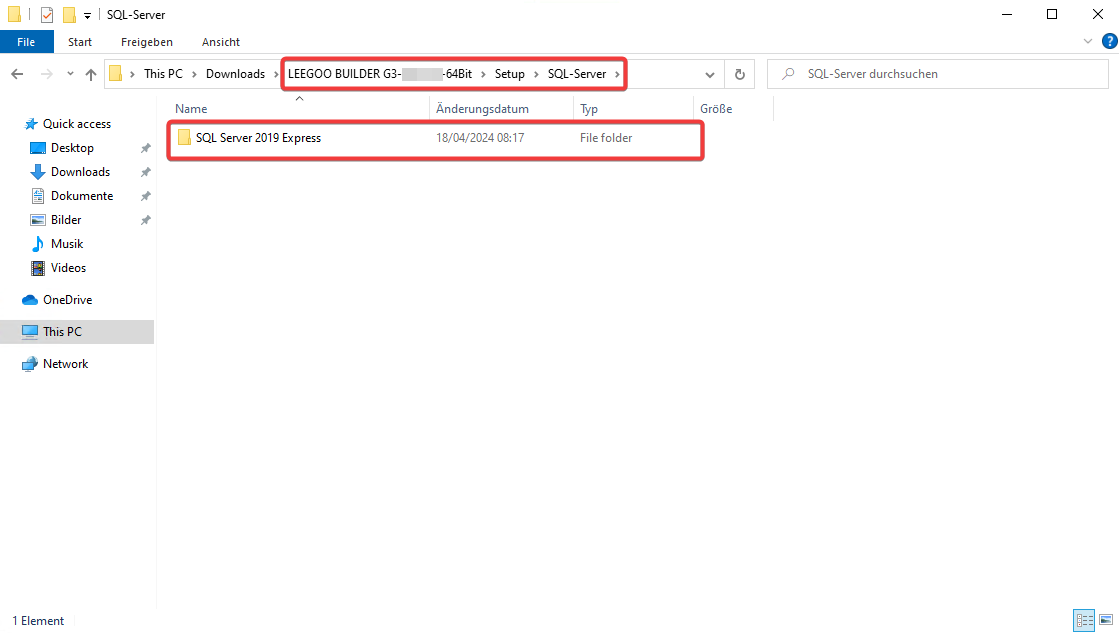
Task: Select 'SQL-Server' breadcrumb segment
Action: 577,74
